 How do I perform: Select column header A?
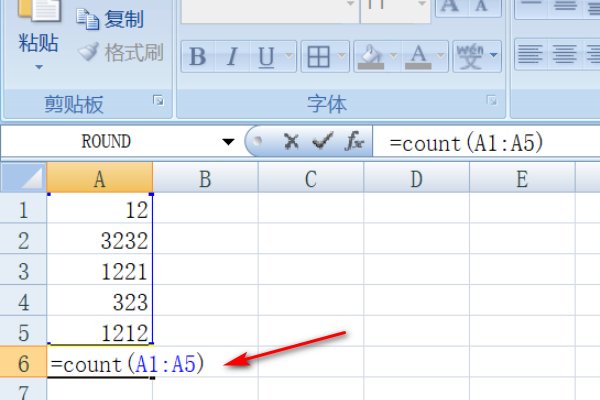click(100, 178)
